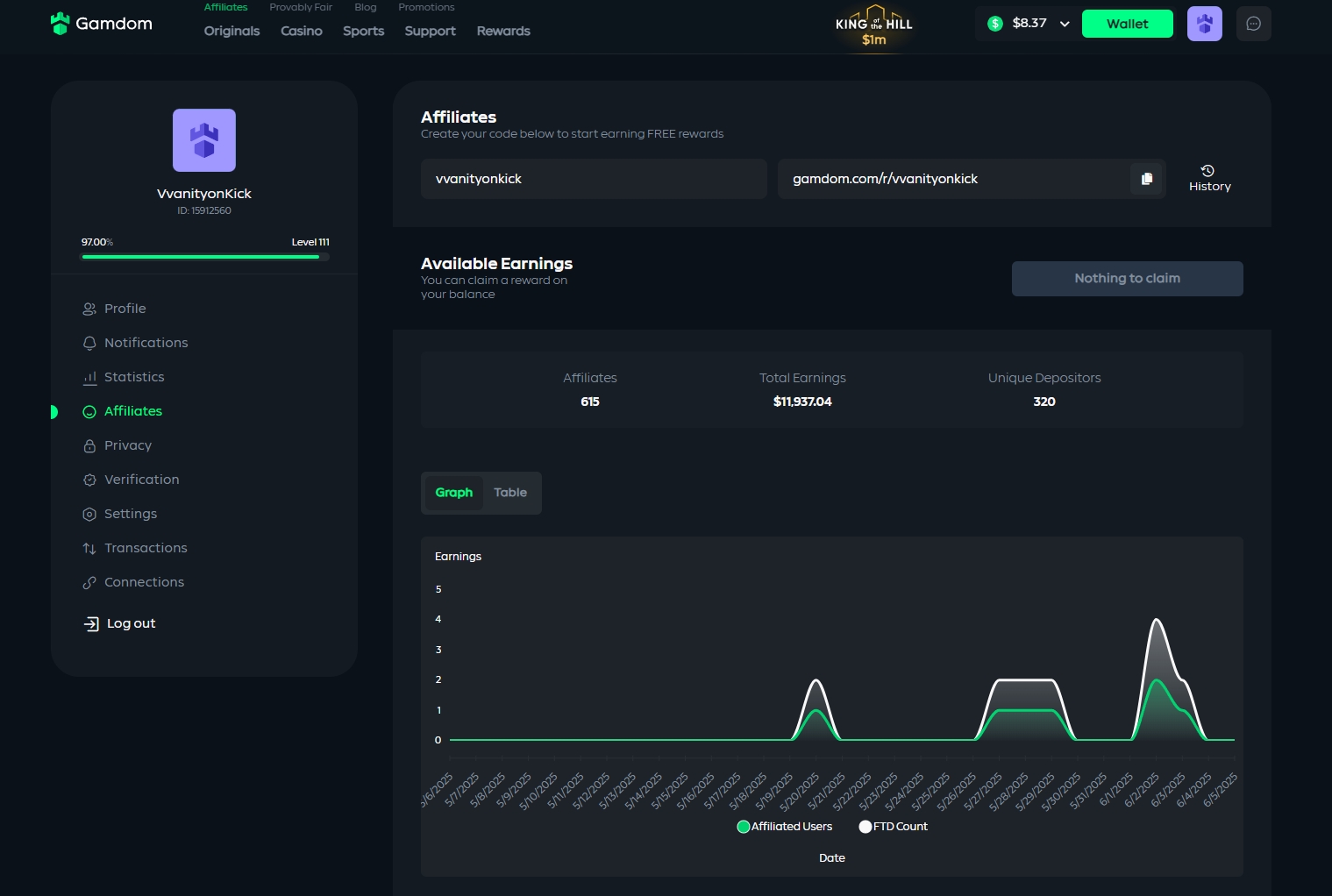
Task: Click the affiliate code input field
Action: tap(594, 179)
